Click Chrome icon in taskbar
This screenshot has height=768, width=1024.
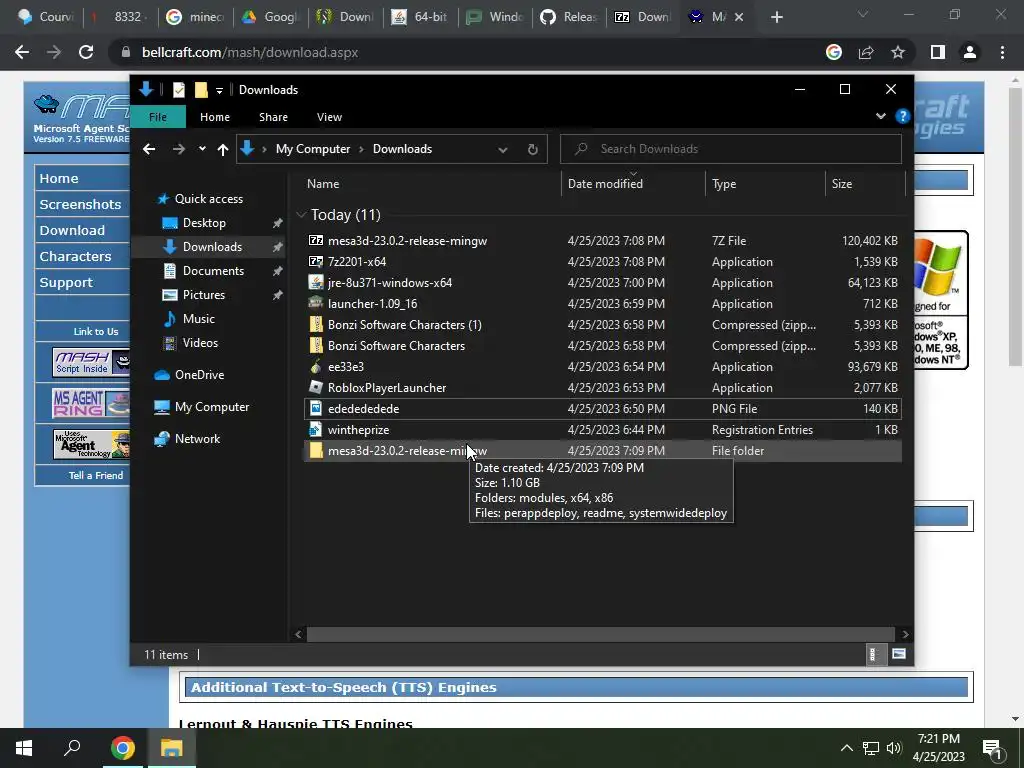tap(122, 748)
